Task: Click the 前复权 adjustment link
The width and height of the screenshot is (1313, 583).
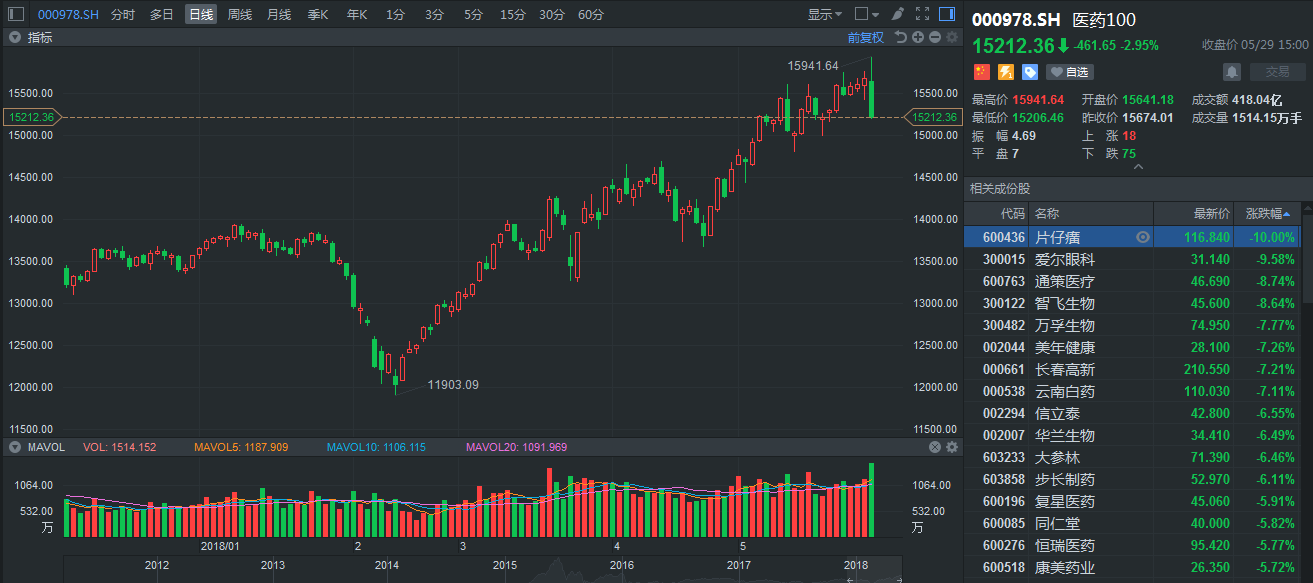Action: click(865, 37)
